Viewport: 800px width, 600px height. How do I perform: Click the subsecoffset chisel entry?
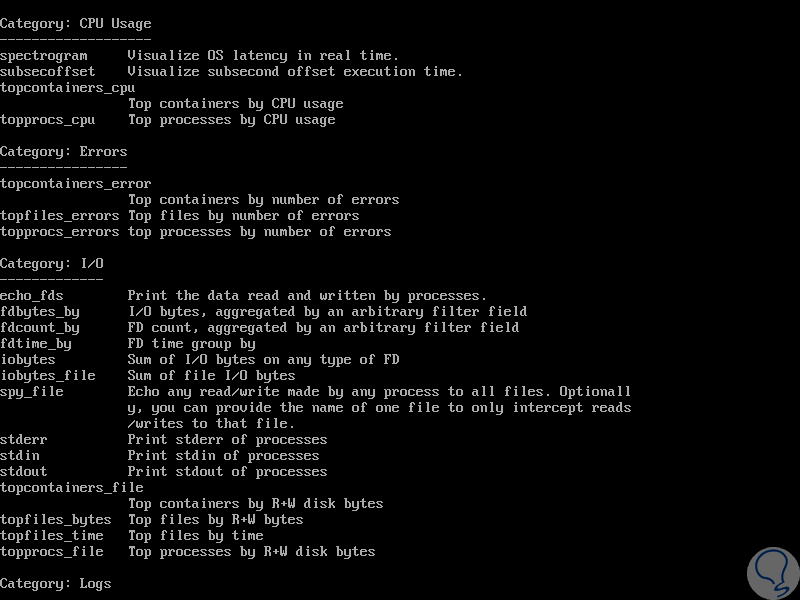(48, 72)
